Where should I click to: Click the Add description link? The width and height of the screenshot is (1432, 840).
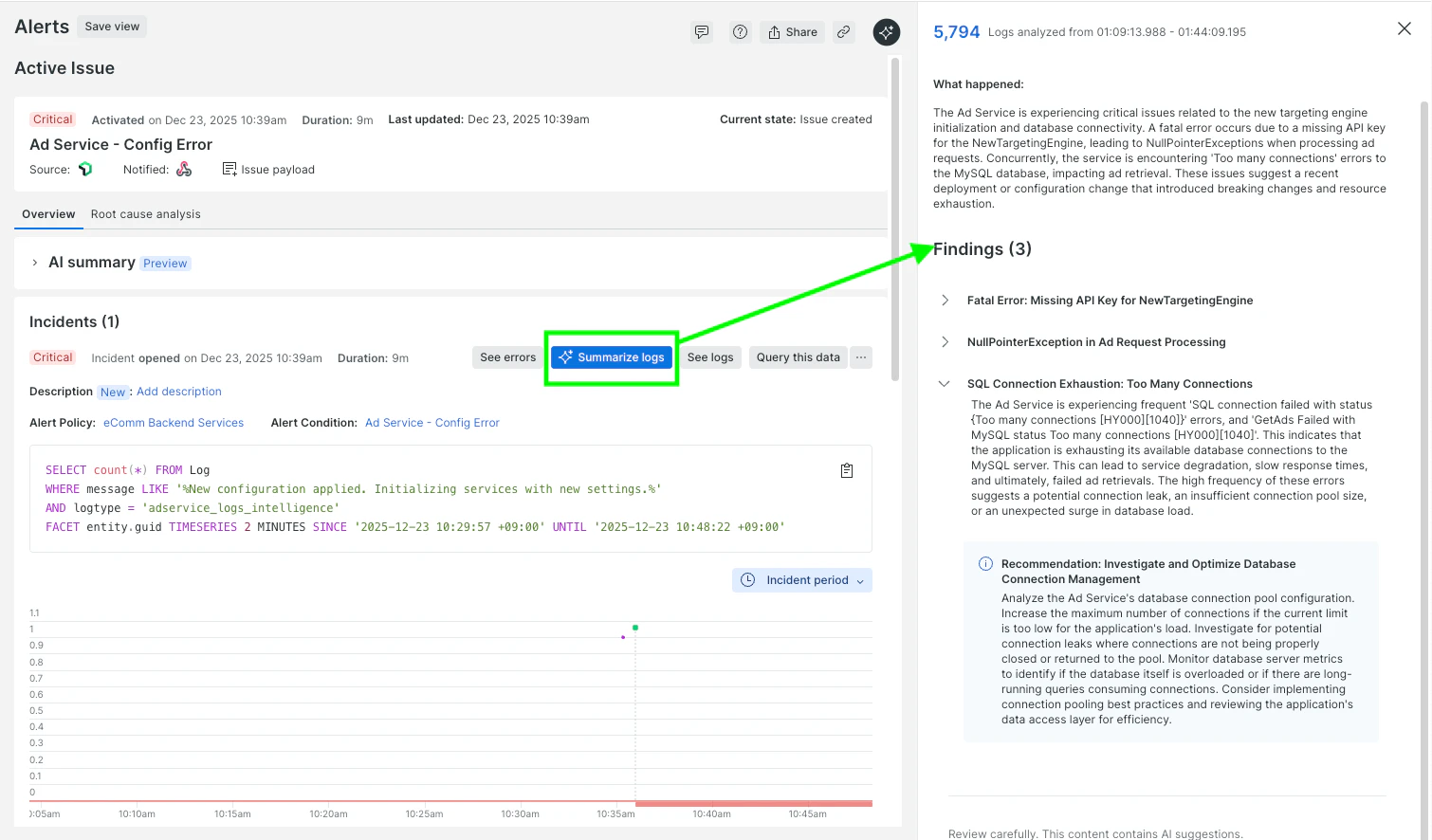pos(179,392)
